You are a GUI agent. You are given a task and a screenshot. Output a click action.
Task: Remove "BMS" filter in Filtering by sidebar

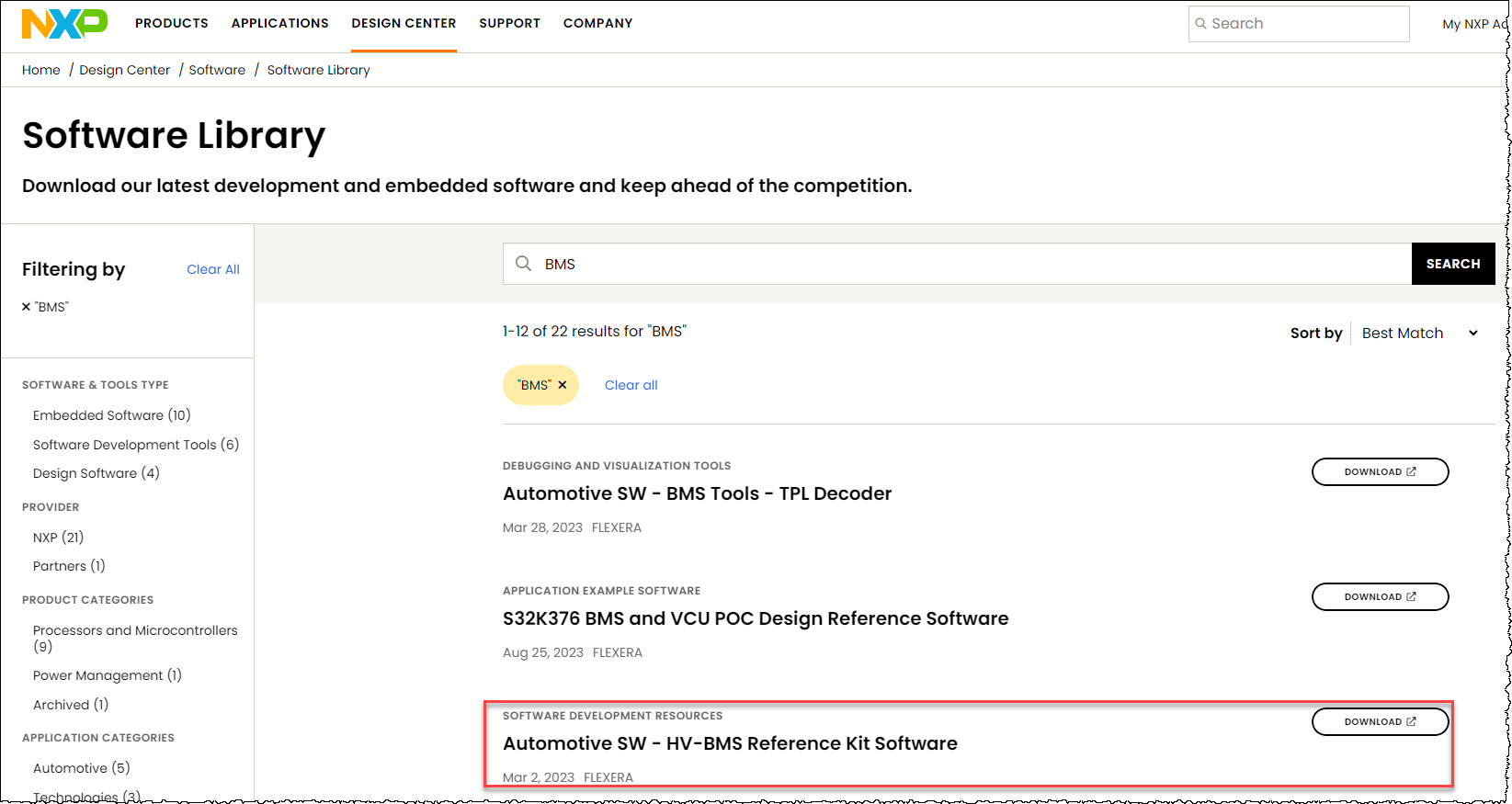point(27,307)
